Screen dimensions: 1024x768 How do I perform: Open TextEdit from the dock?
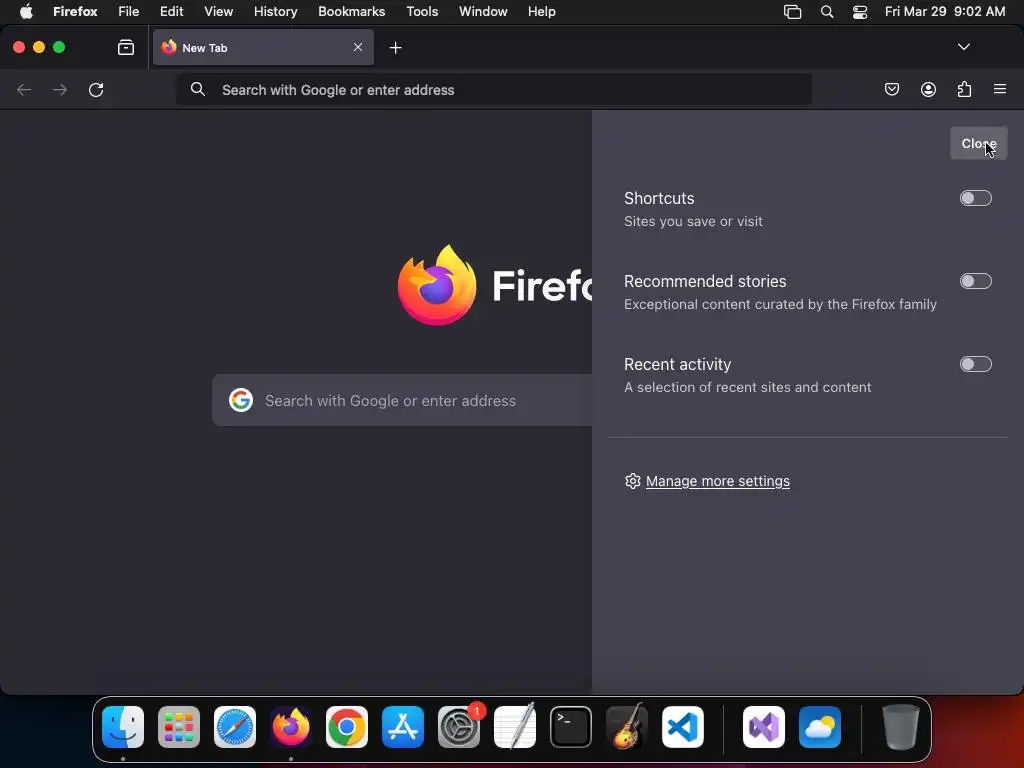[x=515, y=726]
